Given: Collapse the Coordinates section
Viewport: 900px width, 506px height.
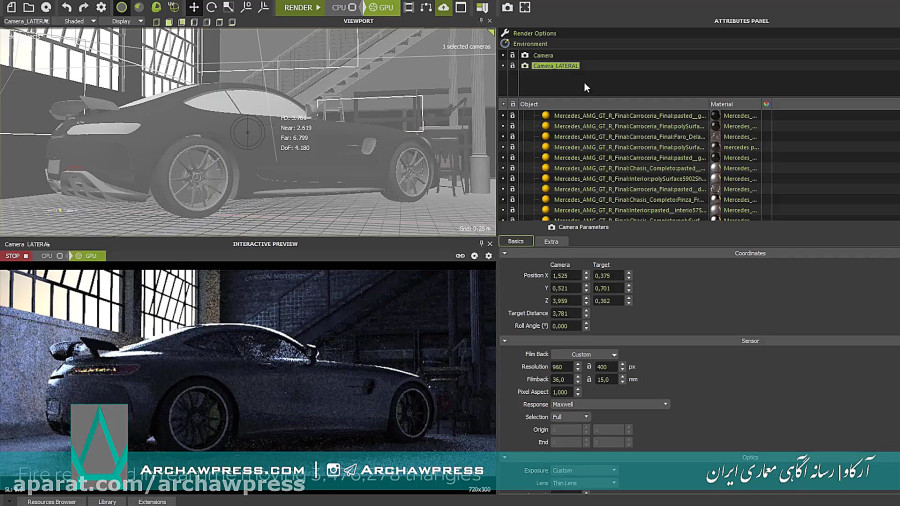Looking at the screenshot, I should coord(505,253).
